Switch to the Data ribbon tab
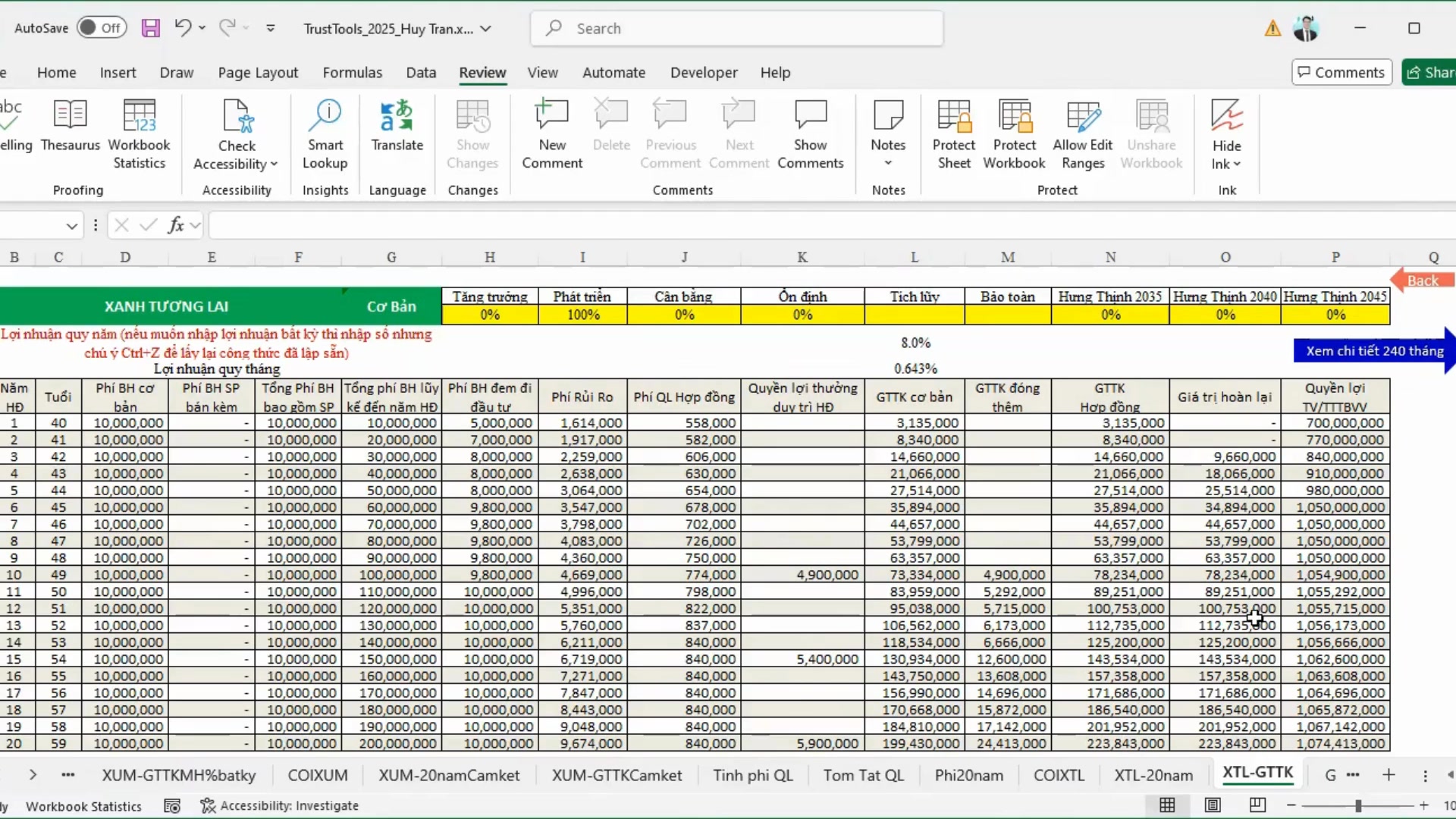Image resolution: width=1456 pixels, height=819 pixels. click(421, 73)
